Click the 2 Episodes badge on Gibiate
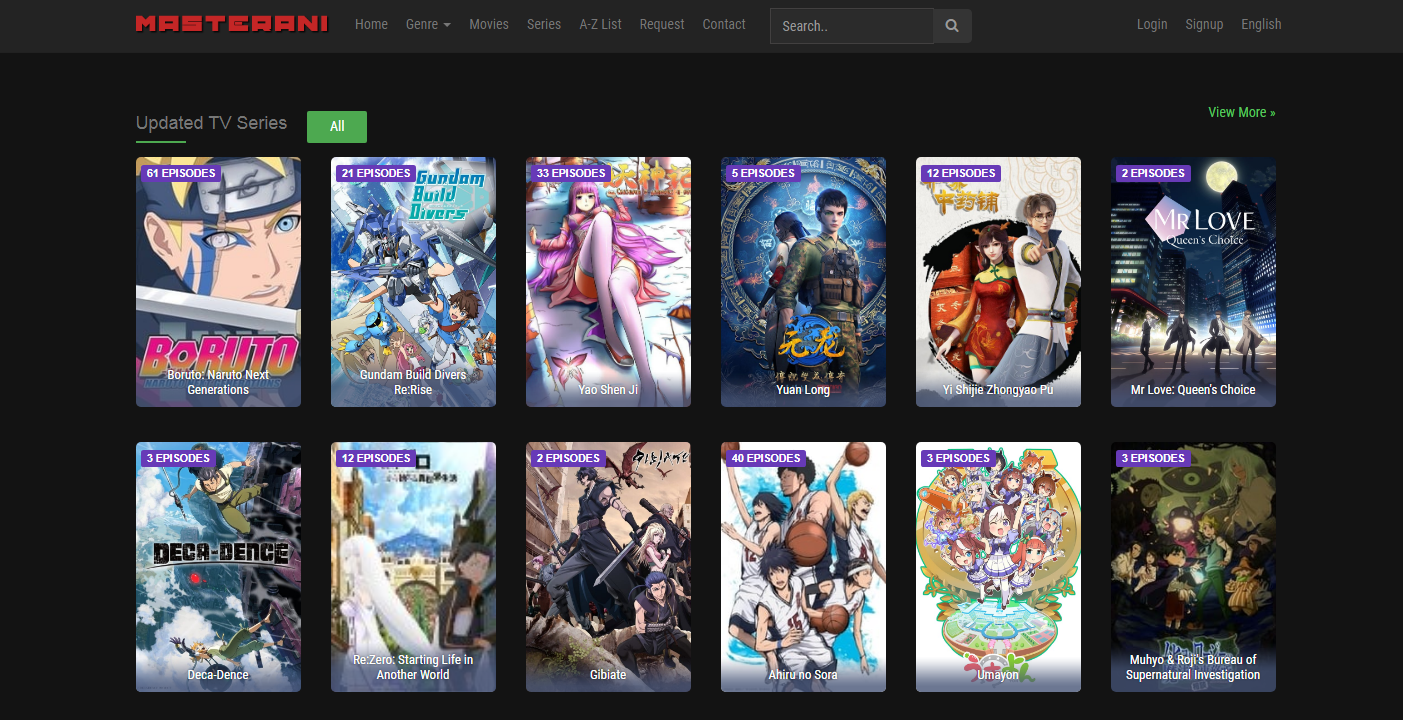 (568, 458)
